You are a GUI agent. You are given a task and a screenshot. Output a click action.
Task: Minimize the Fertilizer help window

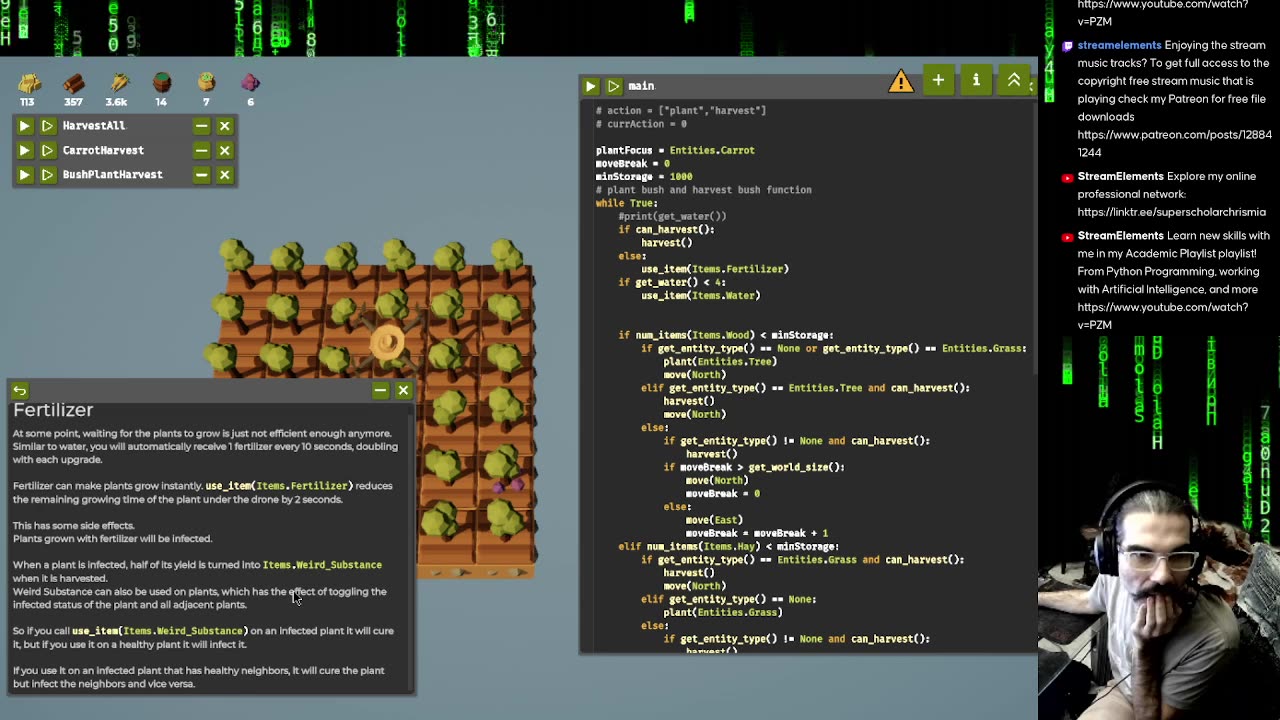coord(380,390)
